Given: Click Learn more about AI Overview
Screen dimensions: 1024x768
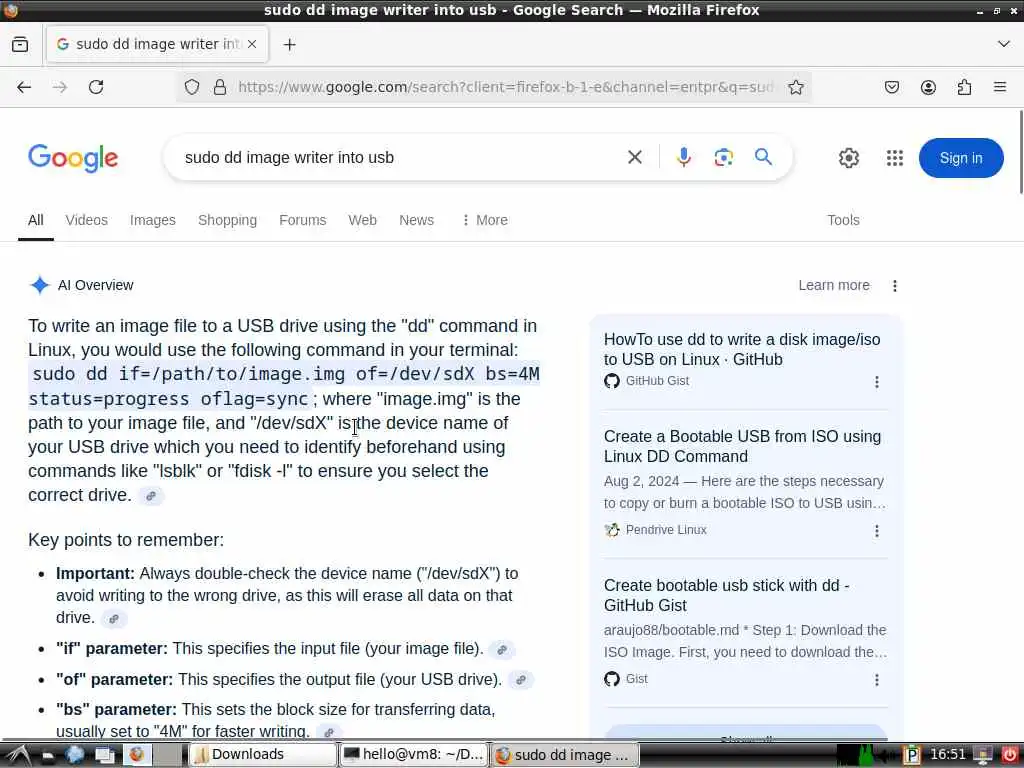Looking at the screenshot, I should (834, 285).
